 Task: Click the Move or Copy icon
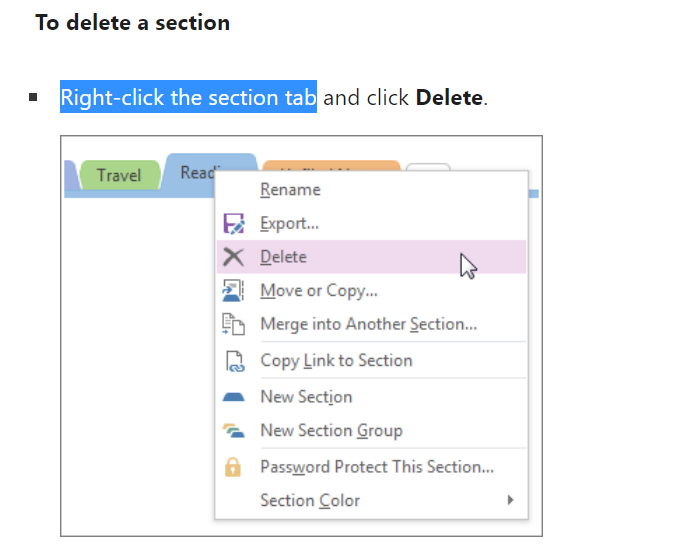[x=233, y=291]
